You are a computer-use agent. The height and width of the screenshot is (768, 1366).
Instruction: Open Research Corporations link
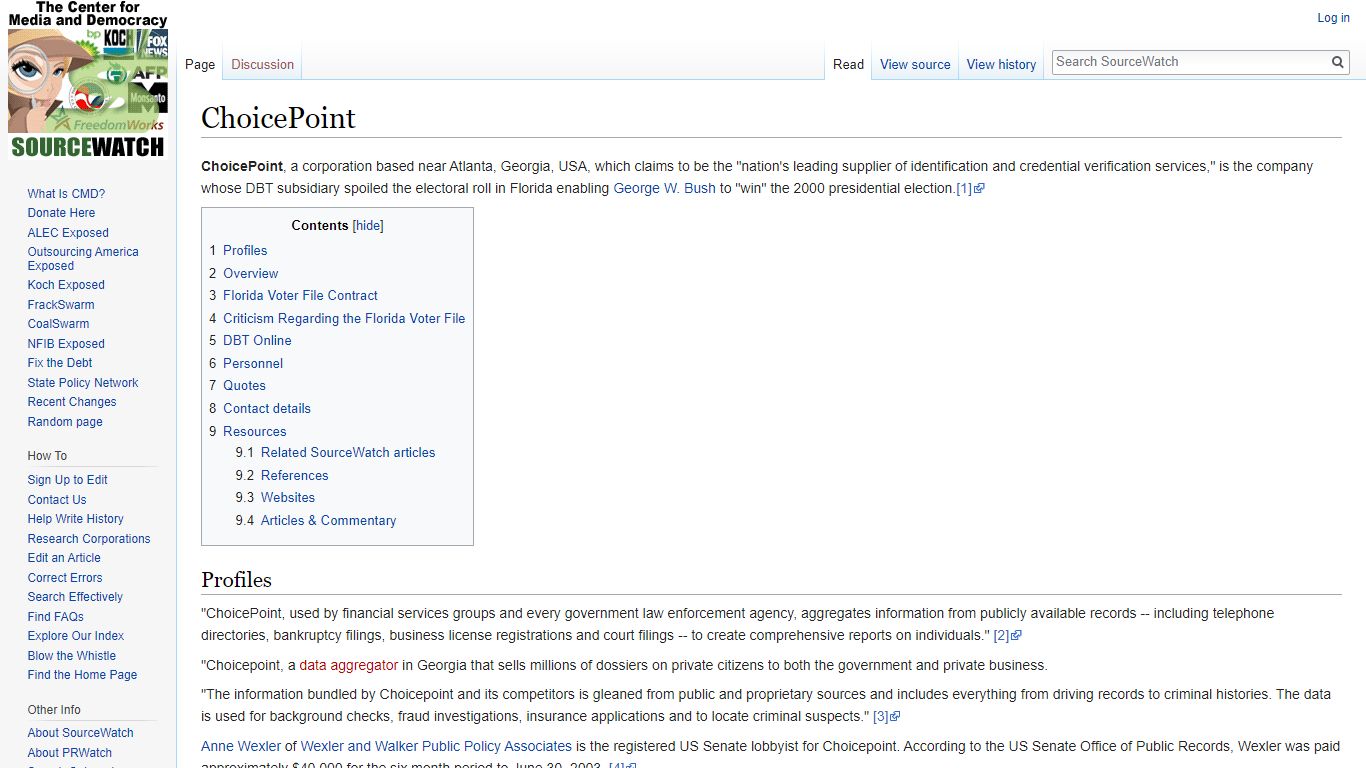point(89,539)
